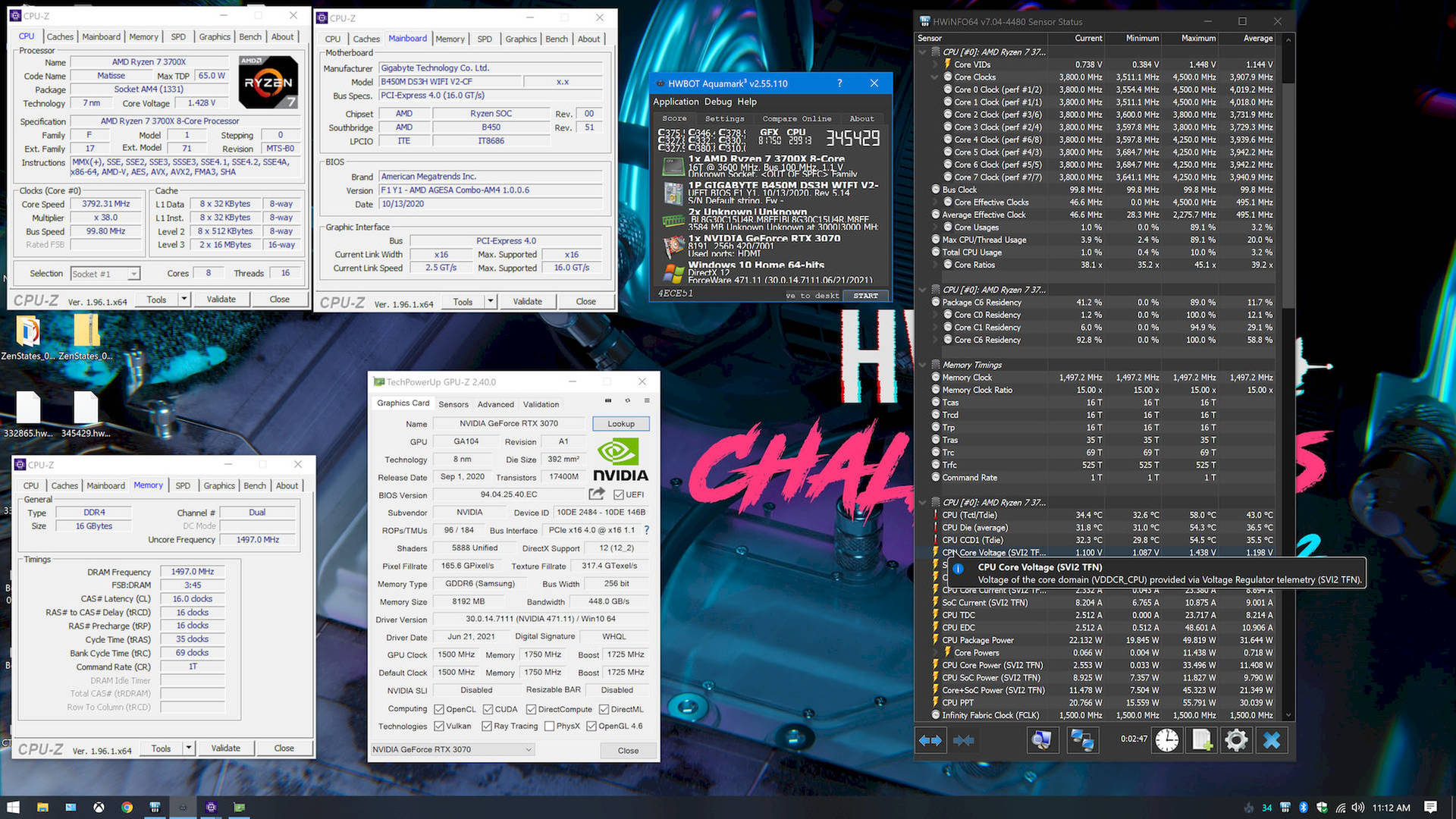
Task: Collapse CPU temperature sensor group in HWiNFO
Action: coord(923,503)
